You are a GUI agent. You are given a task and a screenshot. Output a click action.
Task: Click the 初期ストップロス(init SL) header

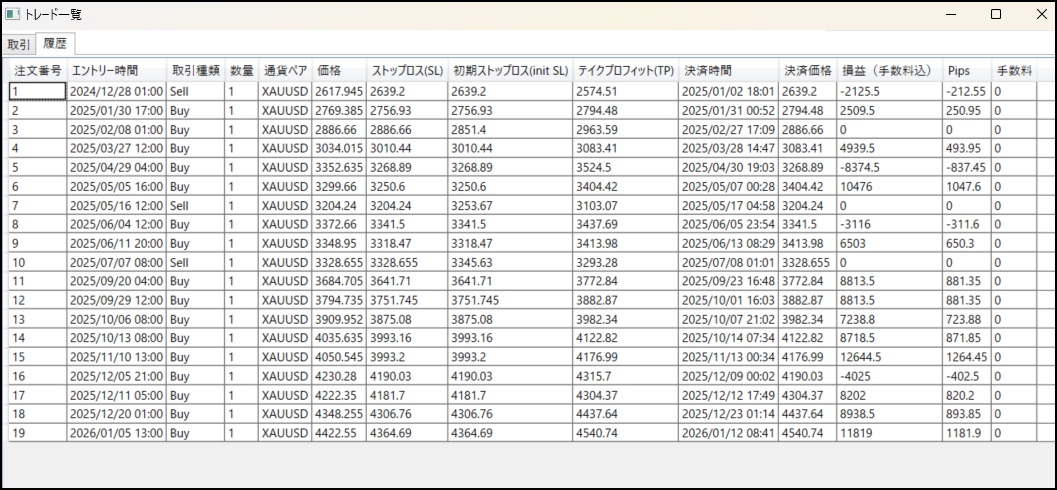click(x=510, y=71)
